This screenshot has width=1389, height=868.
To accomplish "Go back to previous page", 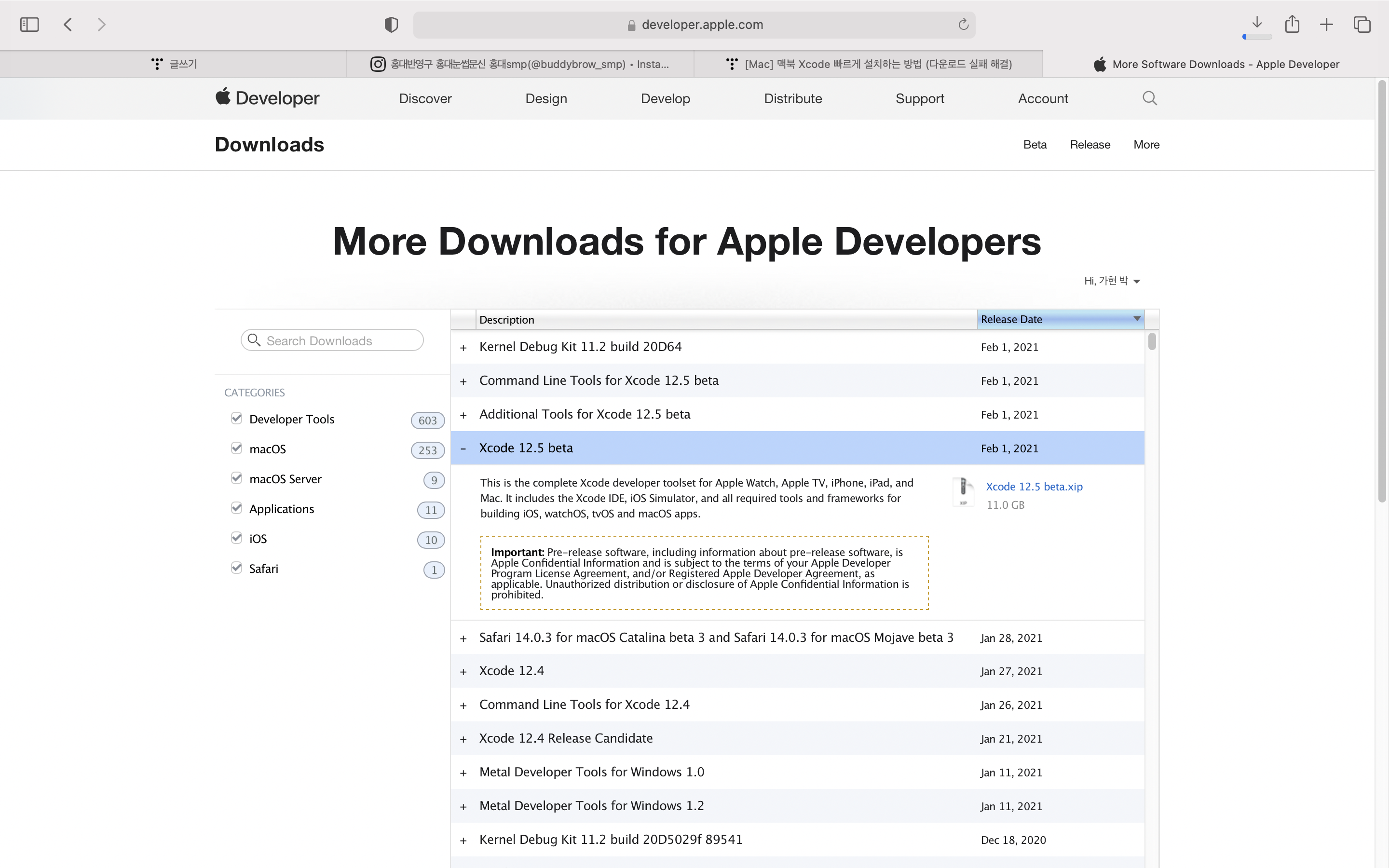I will click(68, 25).
